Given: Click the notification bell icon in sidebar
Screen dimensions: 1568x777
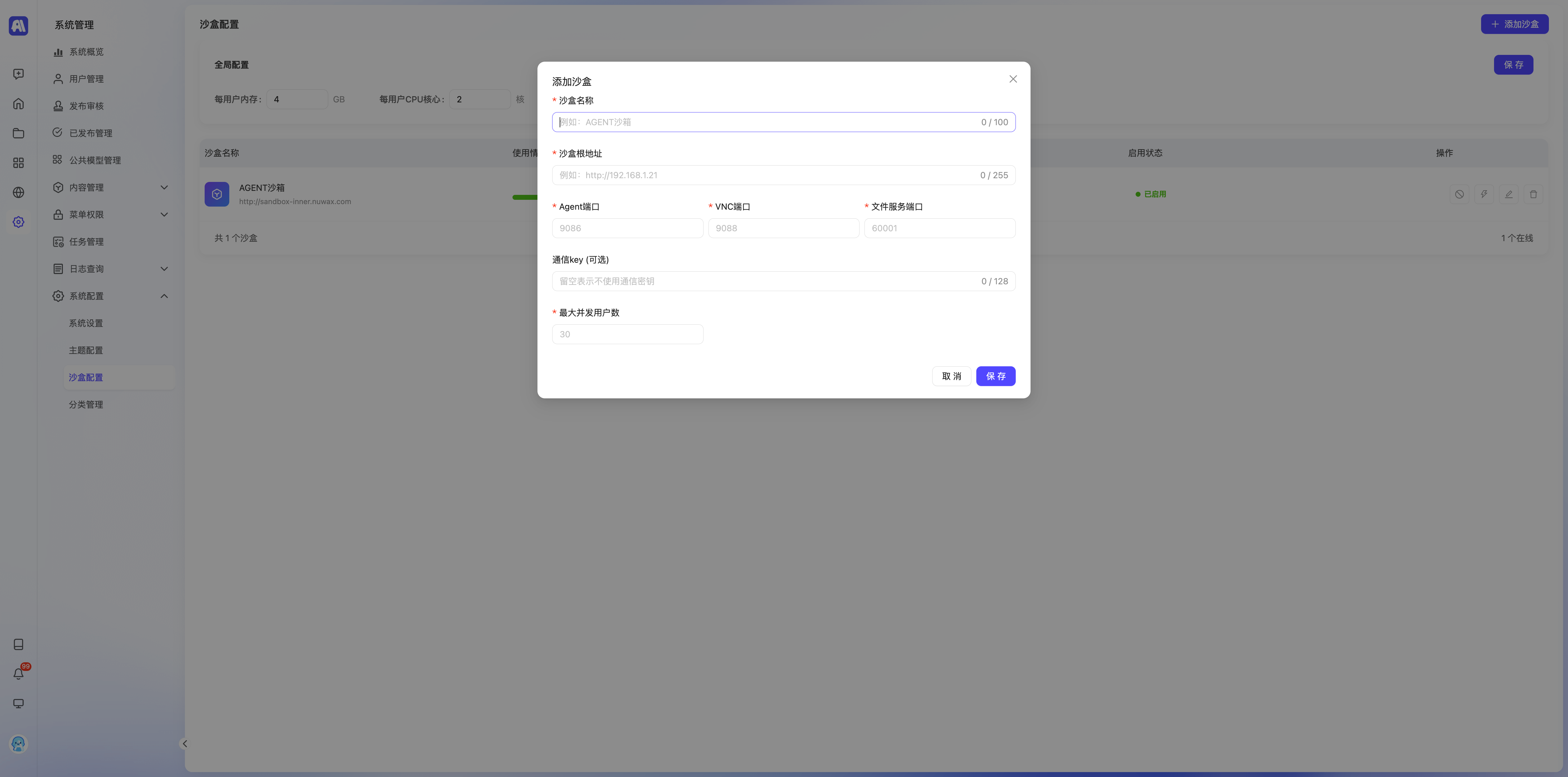Looking at the screenshot, I should 18,673.
